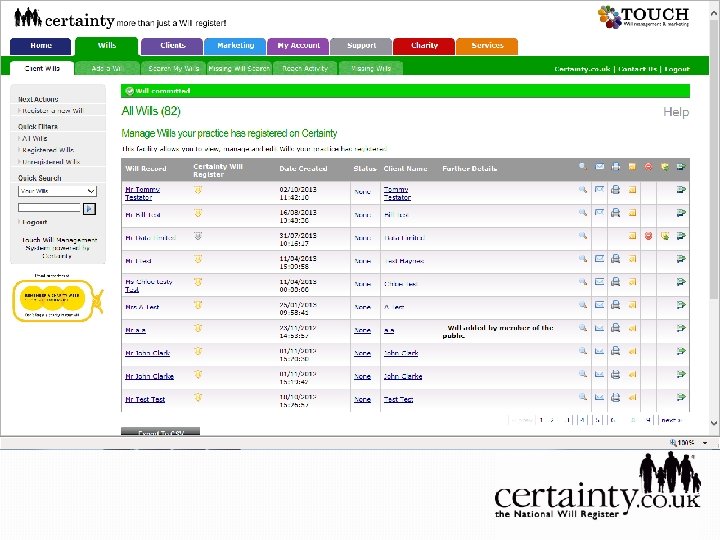Click magnifier icon in 31/07/2013 row
This screenshot has height=540, width=720.
coord(583,236)
